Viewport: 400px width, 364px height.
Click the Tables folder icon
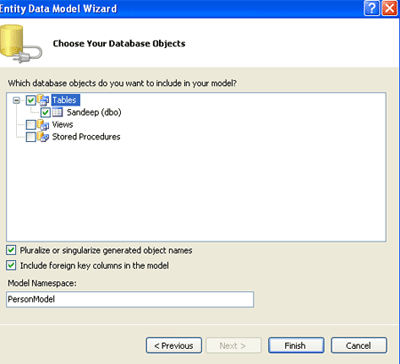click(x=43, y=100)
